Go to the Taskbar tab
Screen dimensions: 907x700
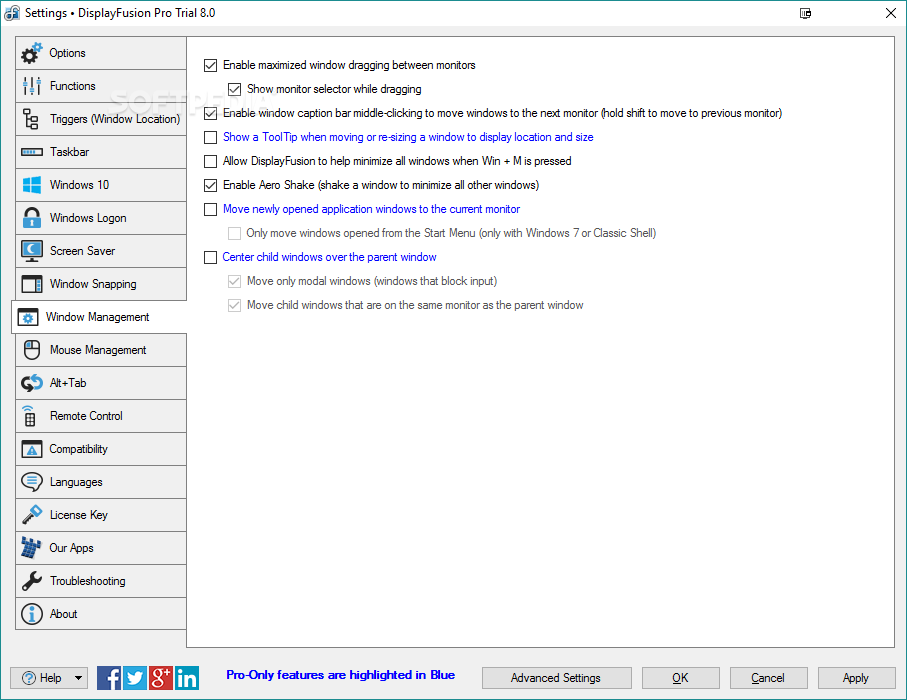[101, 152]
